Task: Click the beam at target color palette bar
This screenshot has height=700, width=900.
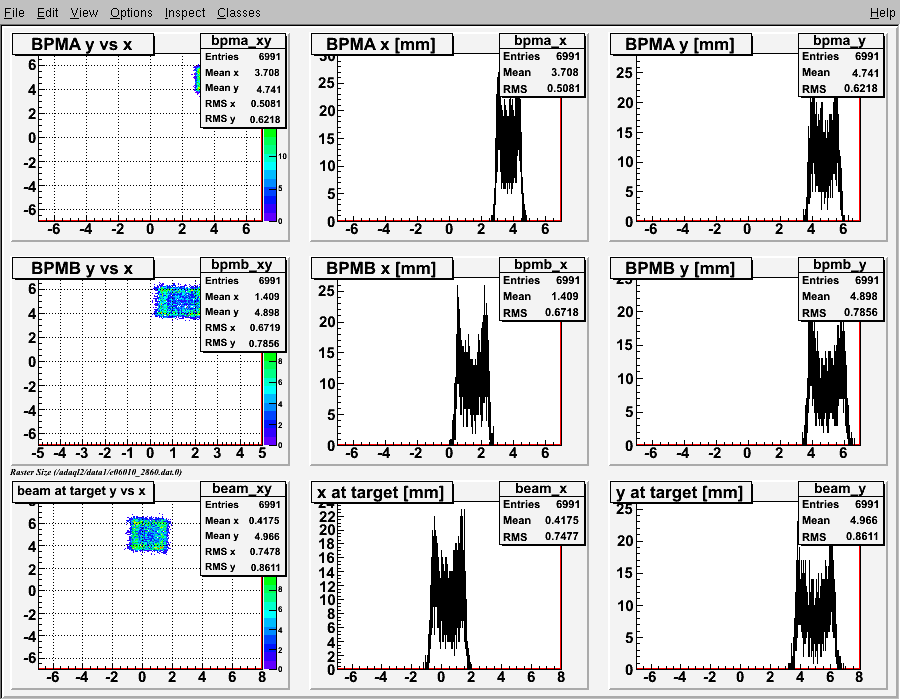Action: coord(270,623)
